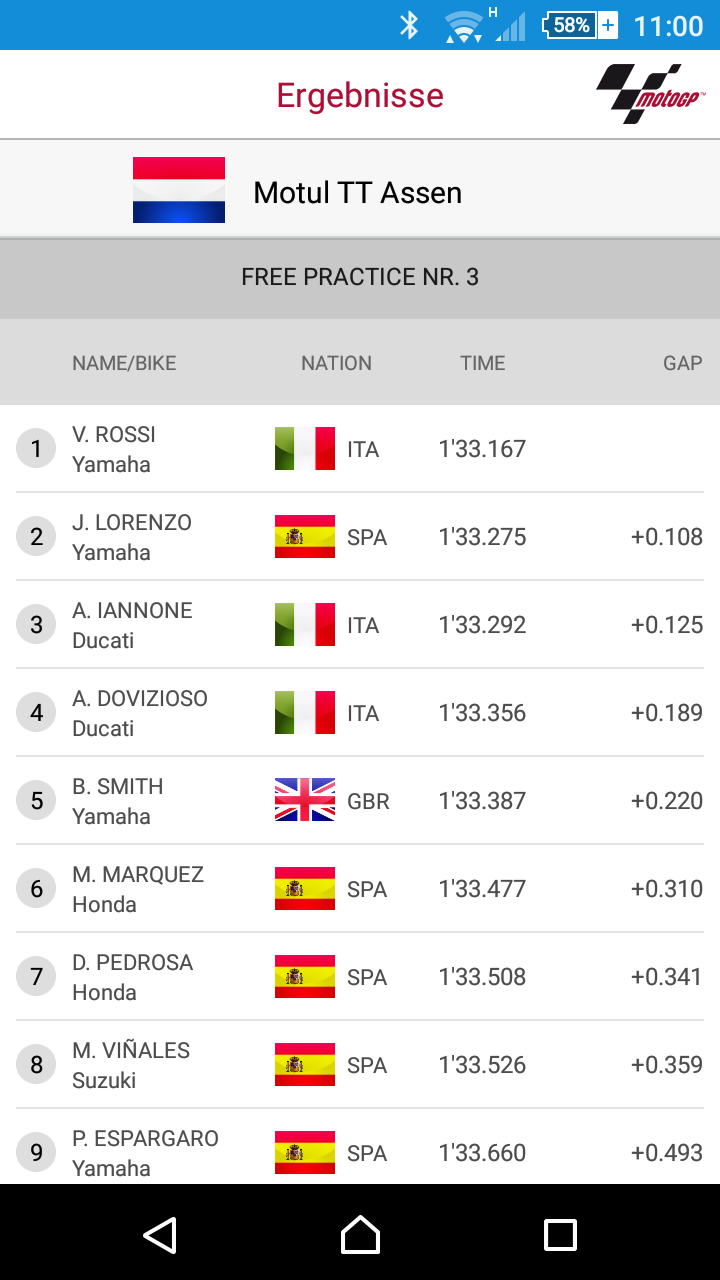This screenshot has width=720, height=1280.
Task: Open the Free Practice Nr. 3 session selector
Action: point(360,277)
